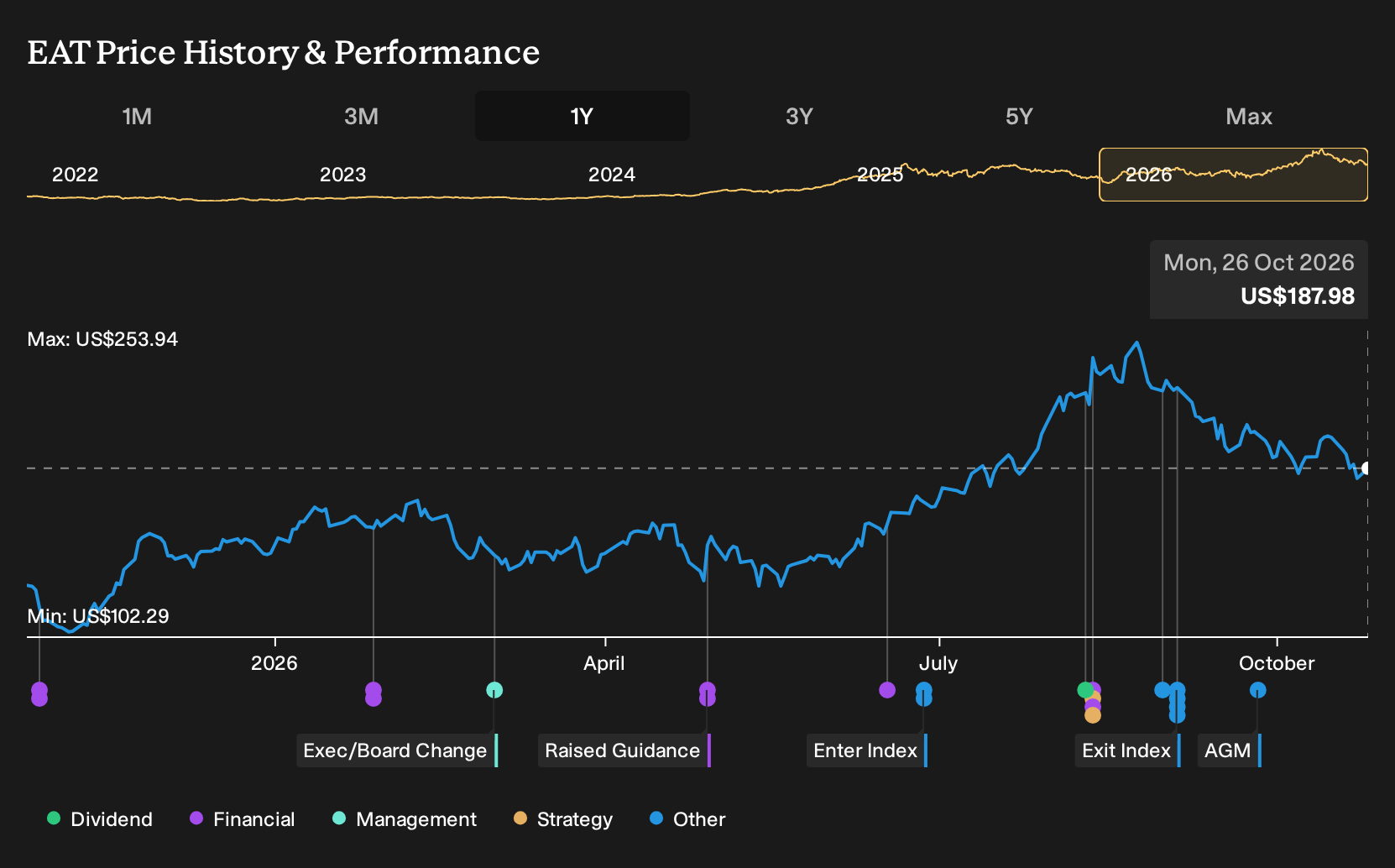Click the "US$187.98" tooltip price

tap(1298, 296)
